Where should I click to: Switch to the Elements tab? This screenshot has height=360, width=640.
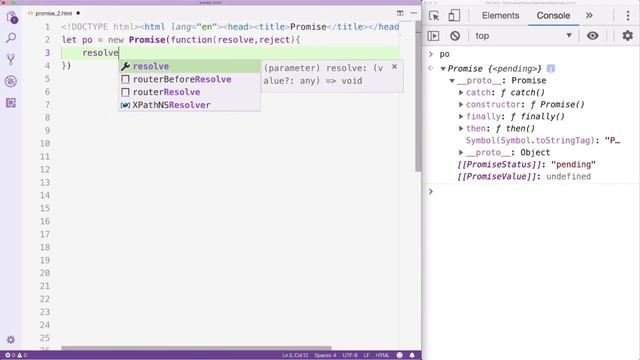[500, 16]
